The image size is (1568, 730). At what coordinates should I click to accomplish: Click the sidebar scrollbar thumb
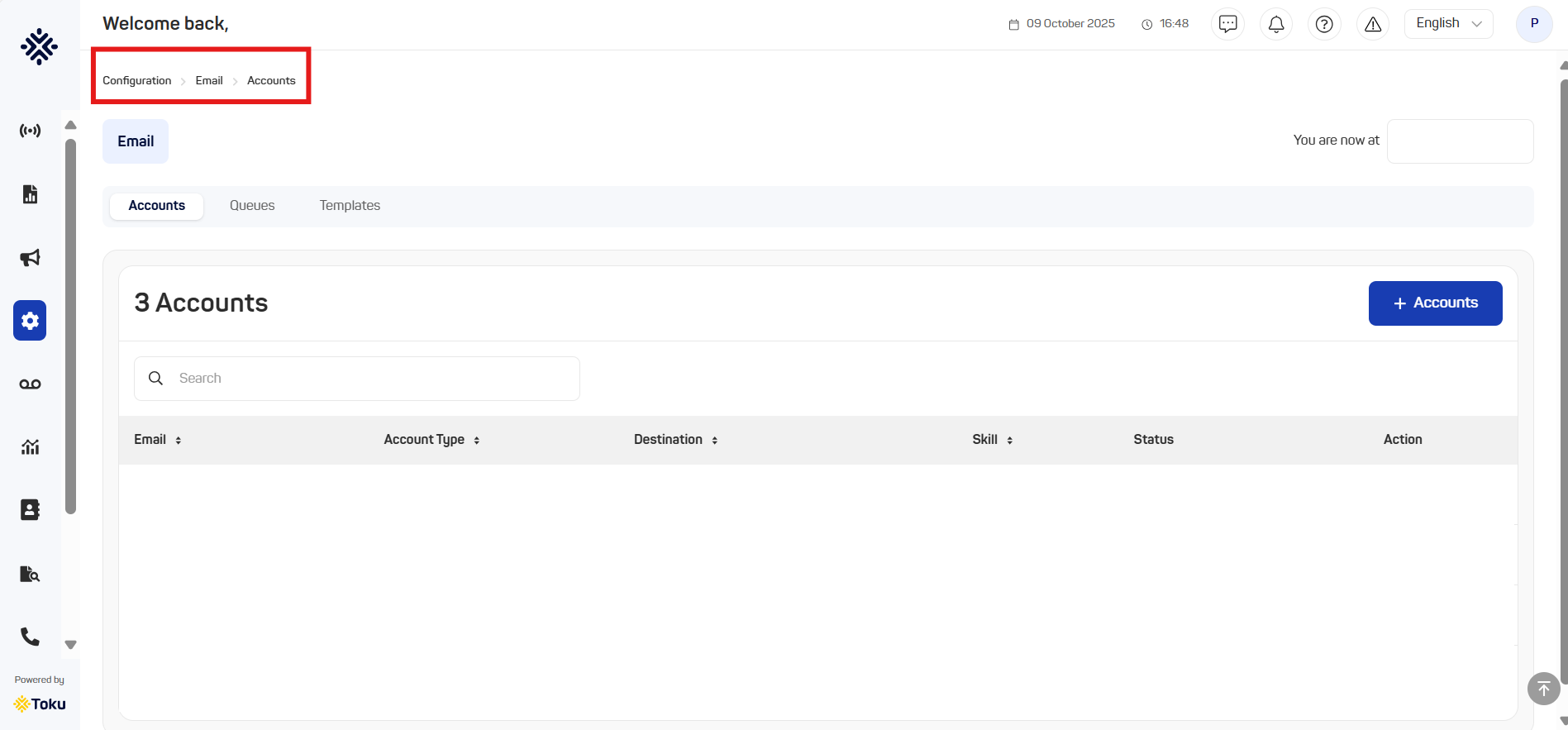[x=71, y=327]
